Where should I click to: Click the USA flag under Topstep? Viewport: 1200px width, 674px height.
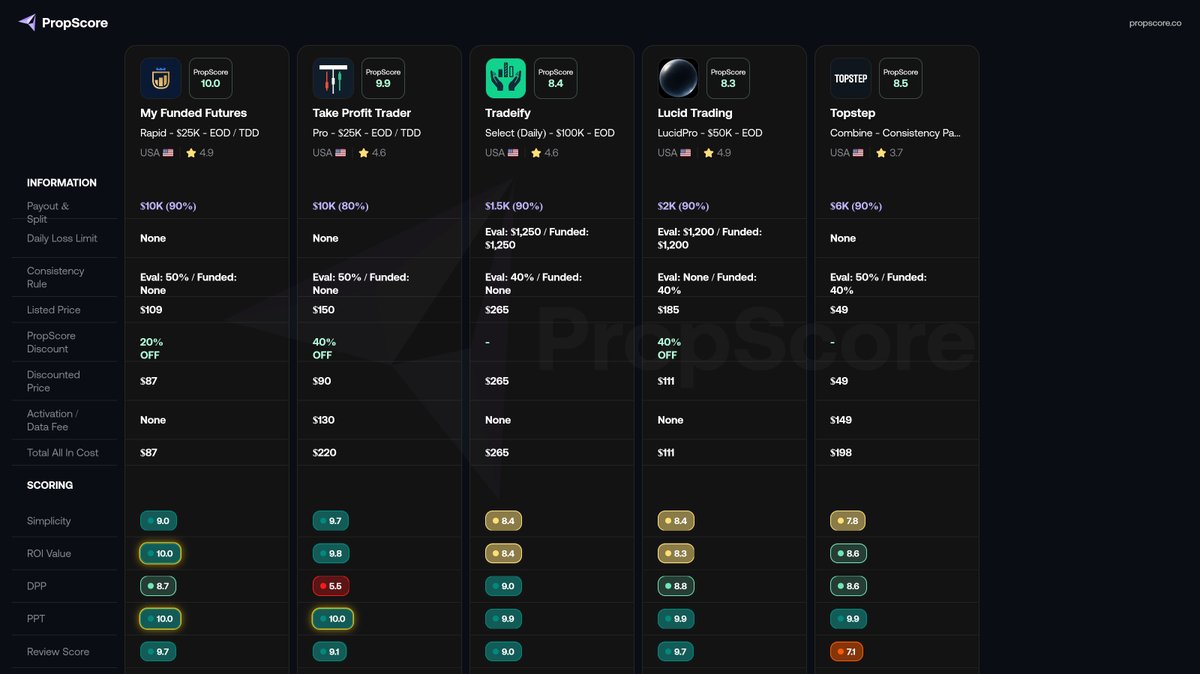pyautogui.click(x=858, y=153)
